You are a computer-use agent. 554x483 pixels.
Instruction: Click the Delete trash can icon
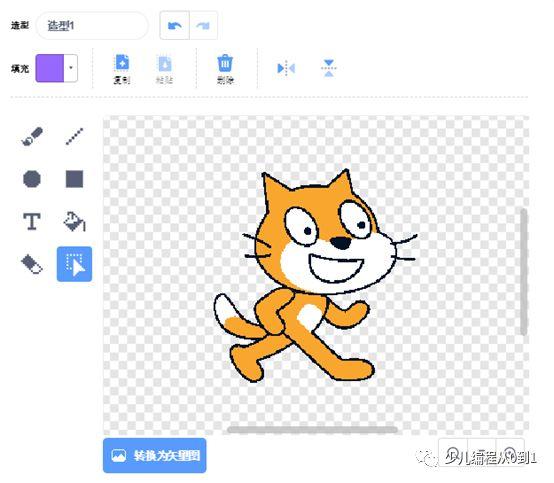pos(225,69)
